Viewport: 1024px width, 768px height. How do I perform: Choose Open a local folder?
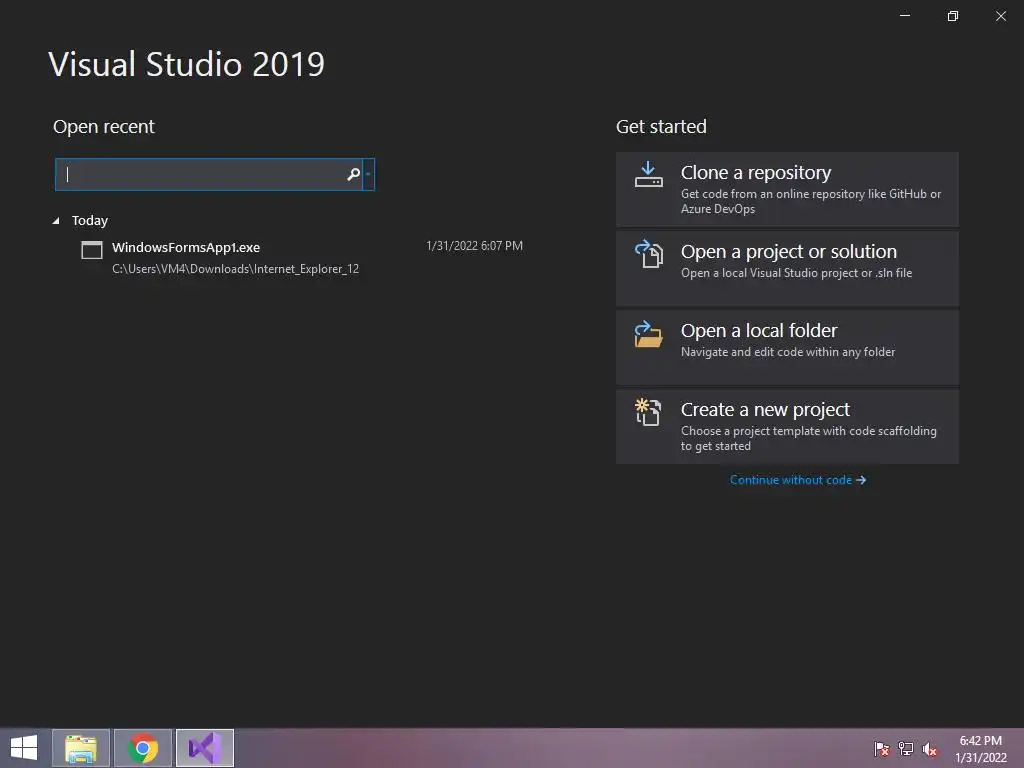787,347
